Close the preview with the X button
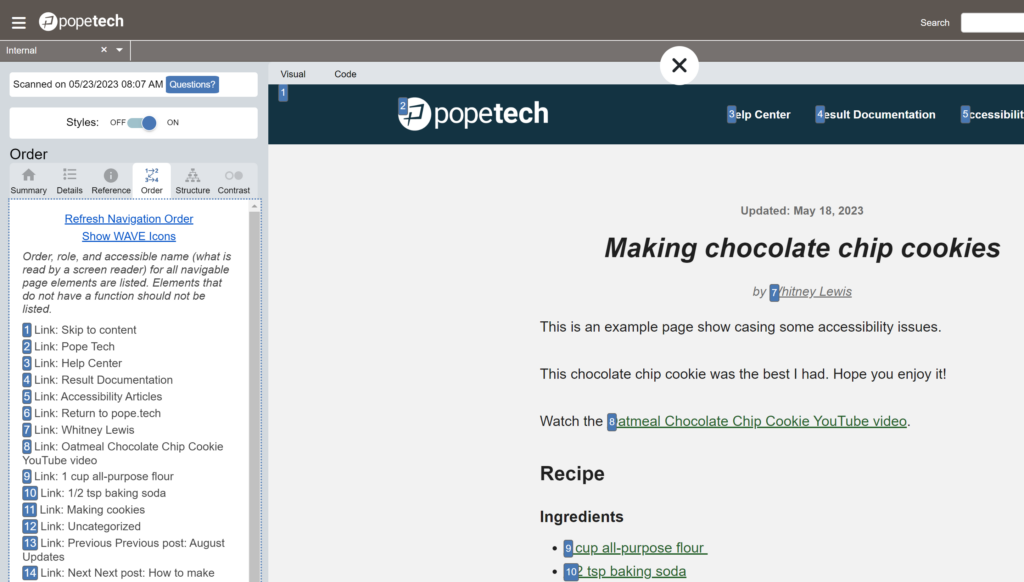 (x=679, y=65)
